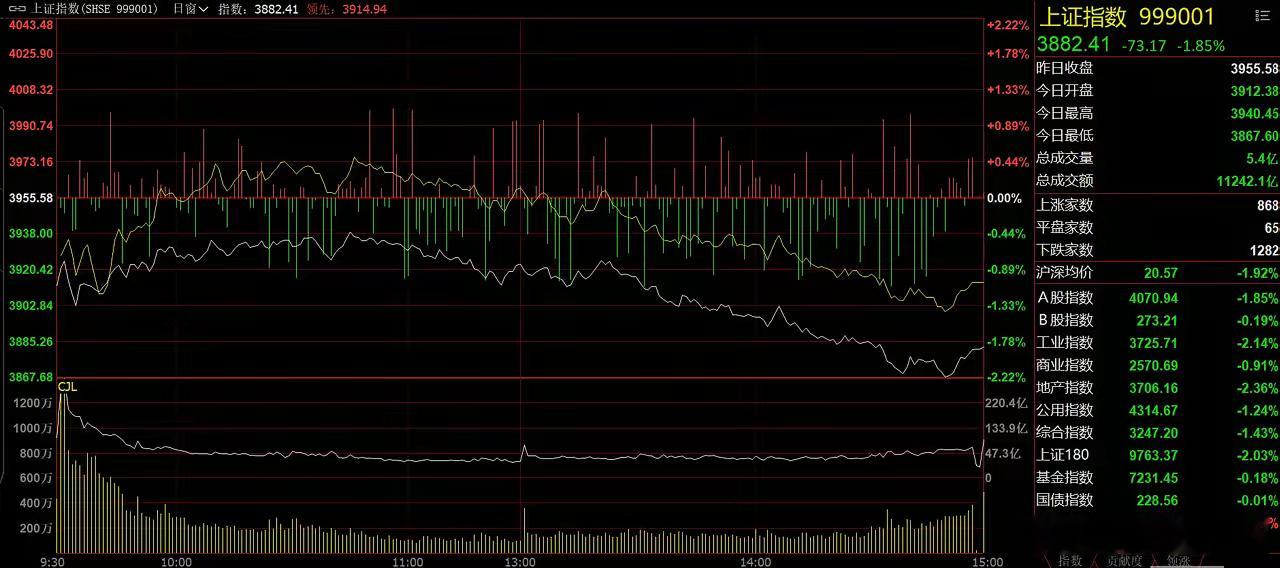Select the 上证指数 999001 panel heading

click(1127, 17)
